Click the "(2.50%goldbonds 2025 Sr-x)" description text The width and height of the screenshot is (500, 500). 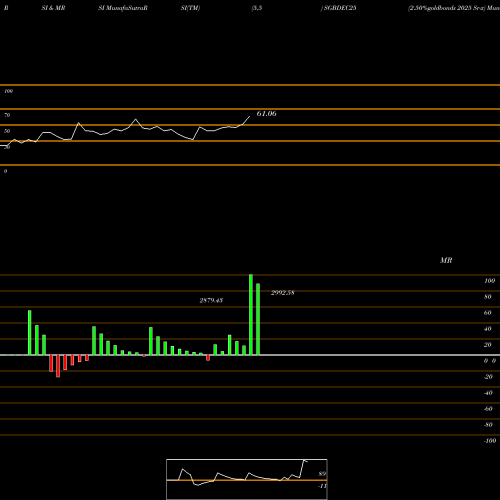447,8
